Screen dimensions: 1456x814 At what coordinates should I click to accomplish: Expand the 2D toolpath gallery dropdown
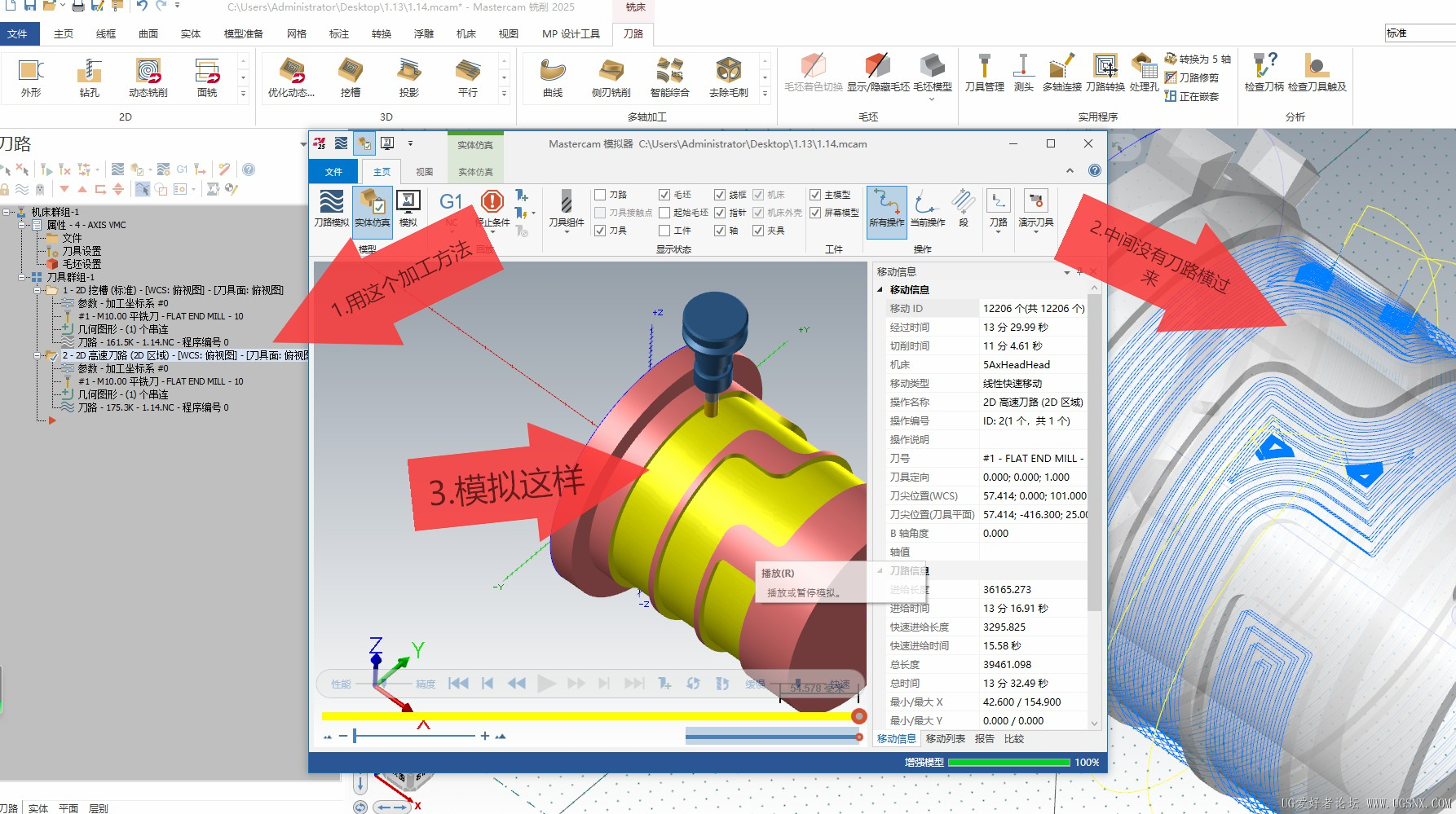point(243,95)
